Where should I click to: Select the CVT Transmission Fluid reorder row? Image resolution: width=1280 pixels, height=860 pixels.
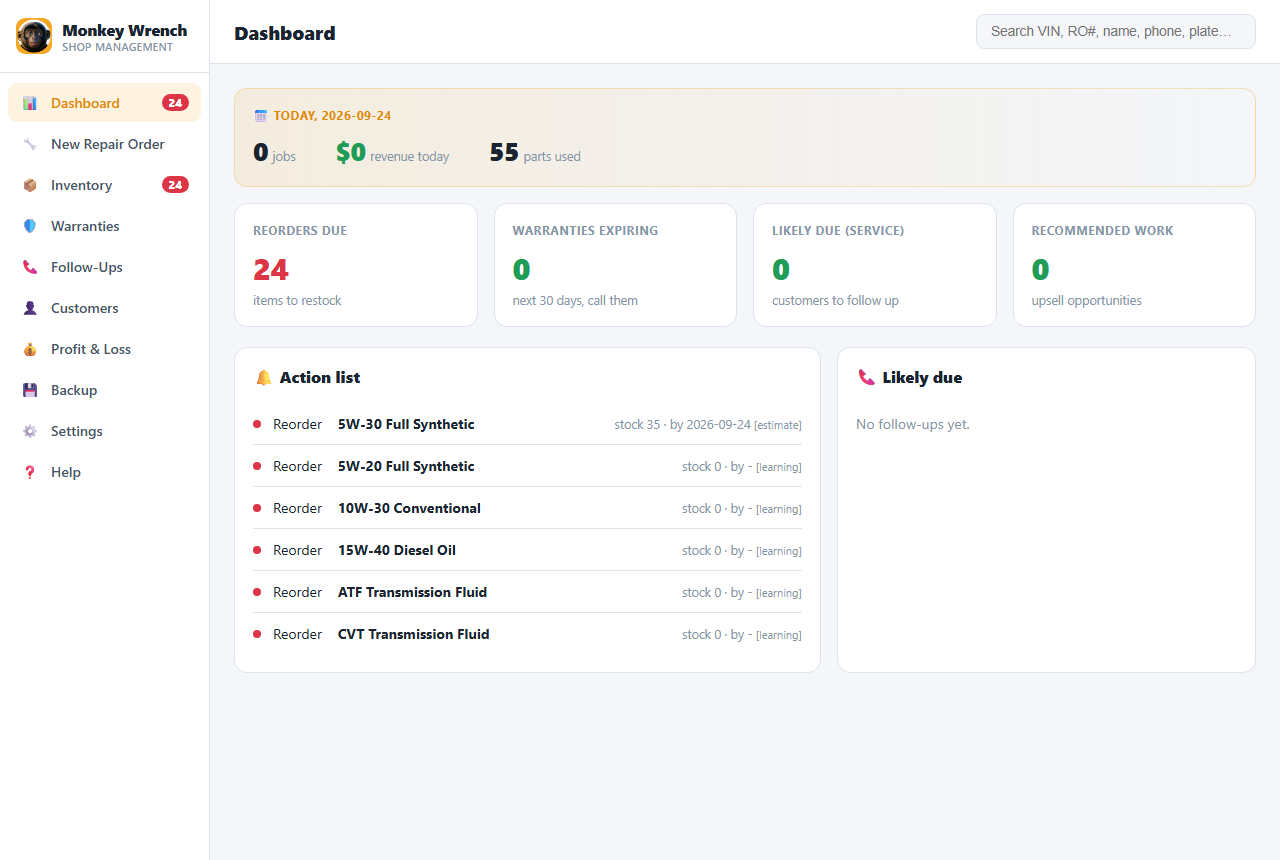(527, 634)
